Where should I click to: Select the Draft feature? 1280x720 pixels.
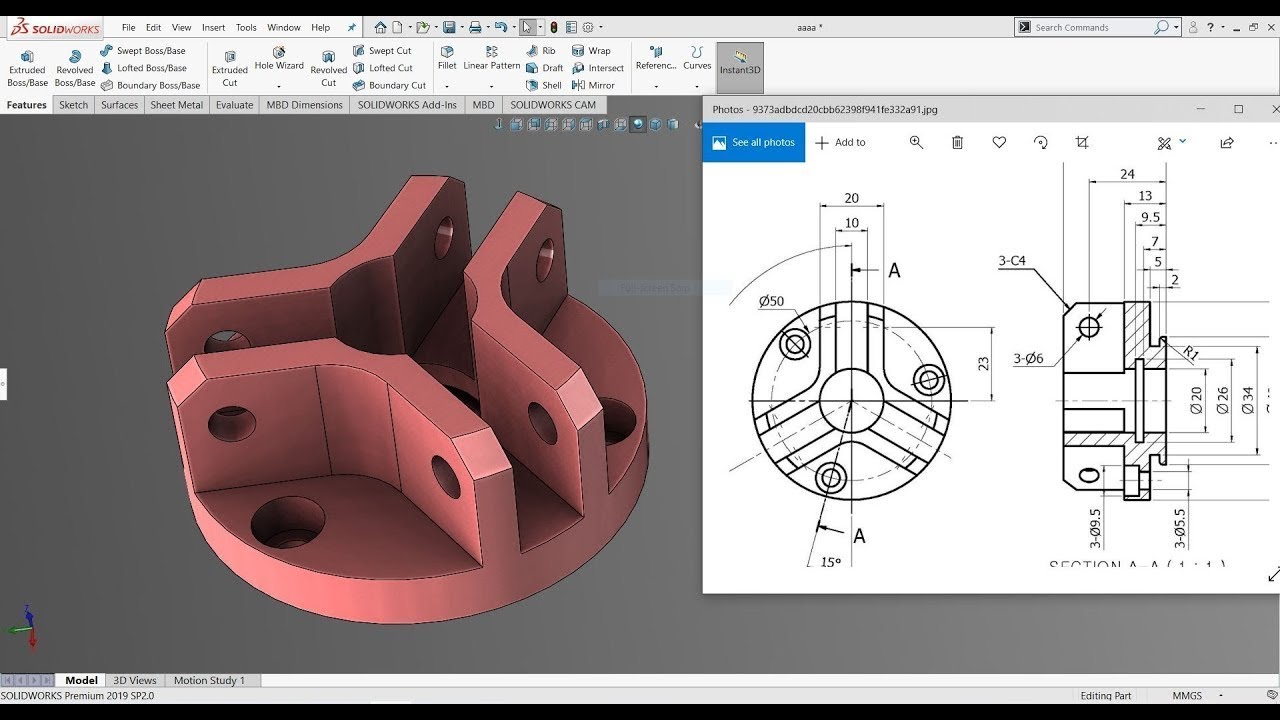[x=545, y=68]
